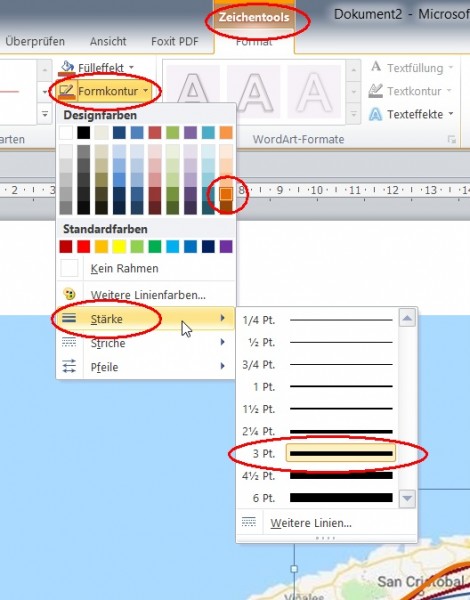This screenshot has width=470, height=600.
Task: Open the Pfeile submenu entry
Action: pos(146,367)
